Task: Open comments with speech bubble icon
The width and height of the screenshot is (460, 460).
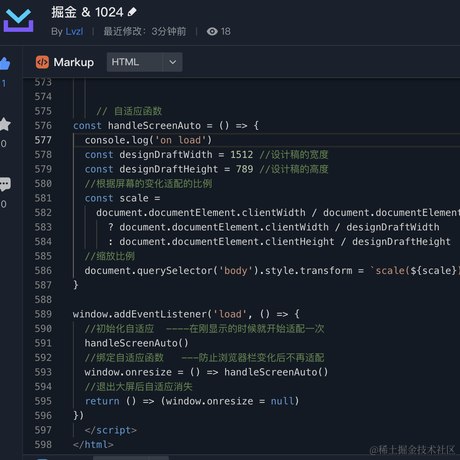Action: (5, 184)
